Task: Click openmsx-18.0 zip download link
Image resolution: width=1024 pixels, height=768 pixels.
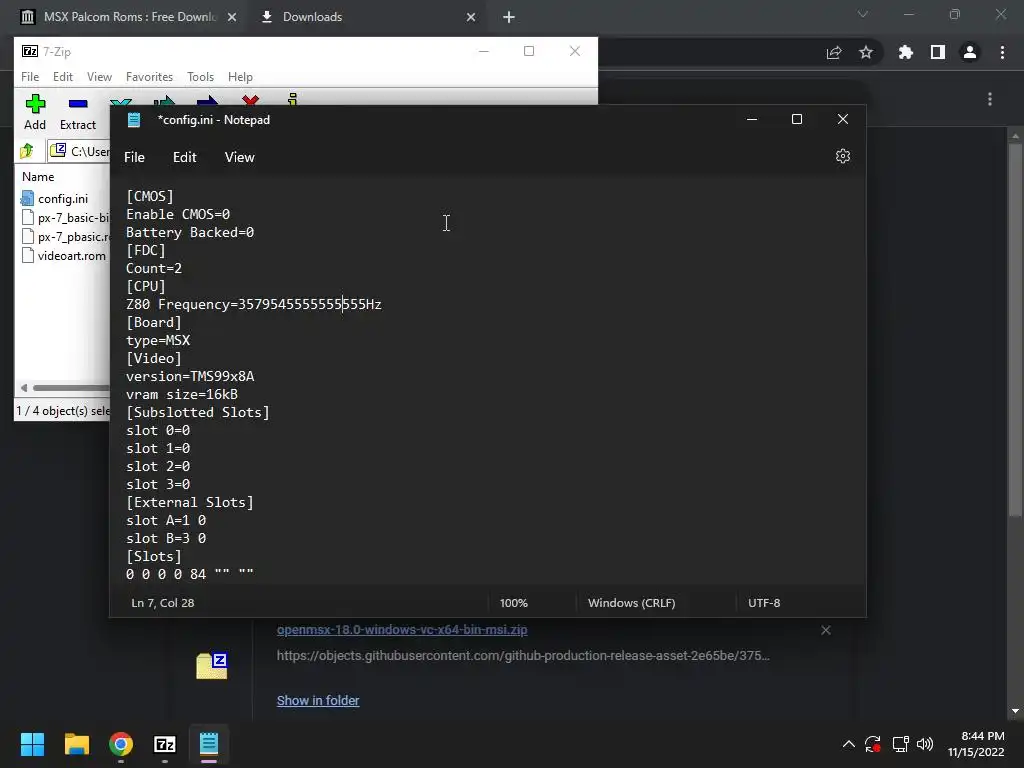Action: (402, 630)
